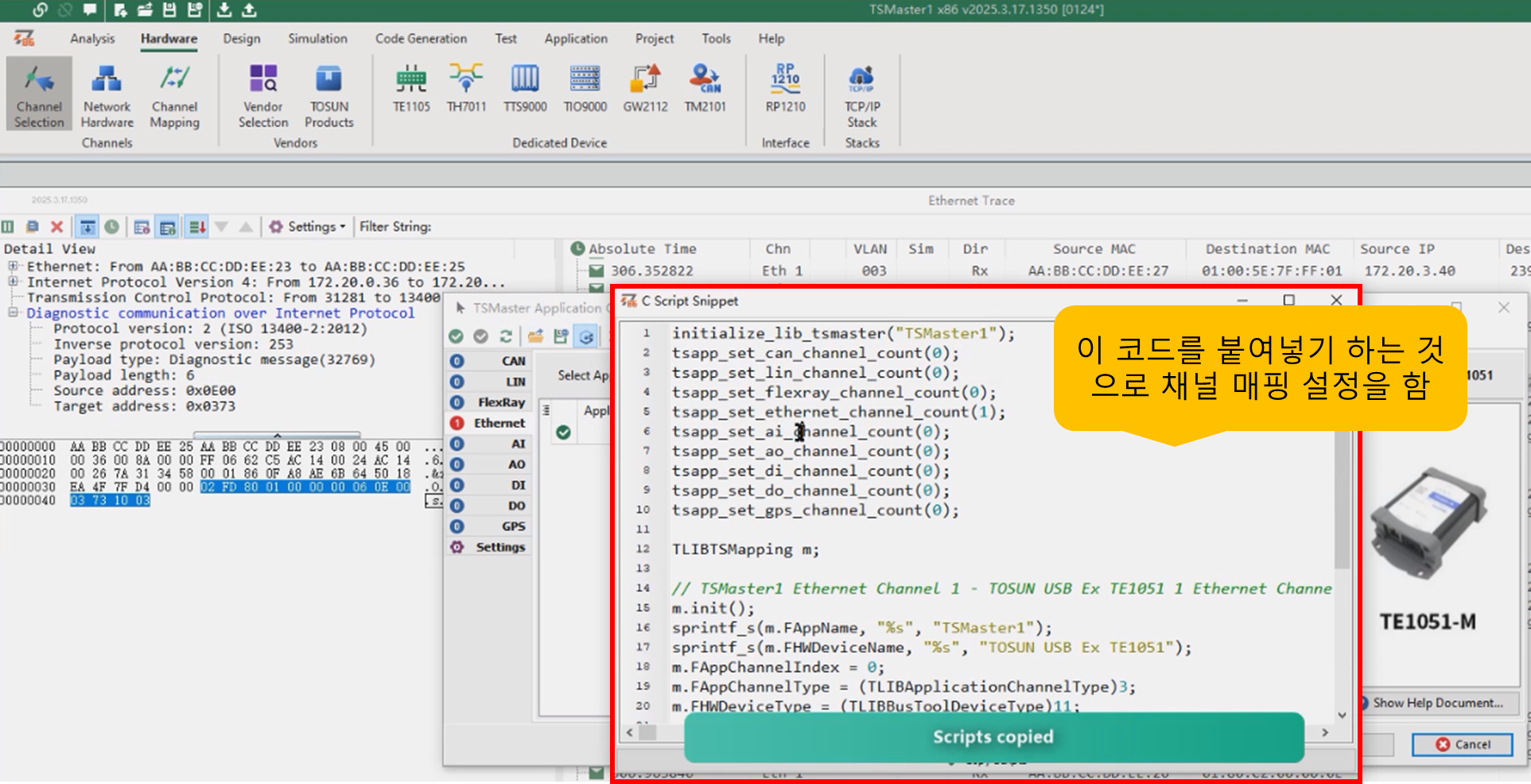The image size is (1531, 784).
Task: Click Show Help Document button
Action: point(1439,703)
